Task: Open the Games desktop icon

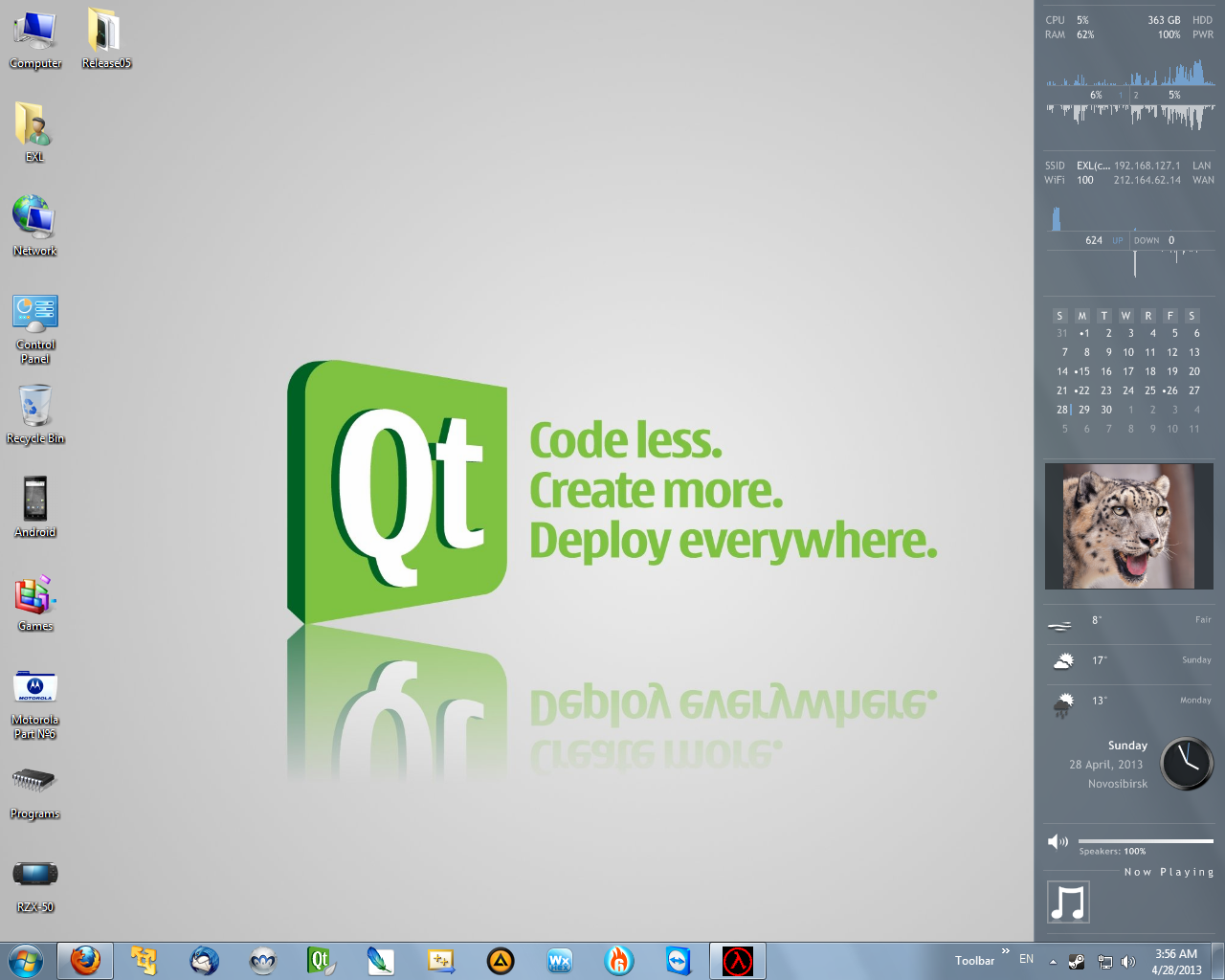Action: (35, 603)
